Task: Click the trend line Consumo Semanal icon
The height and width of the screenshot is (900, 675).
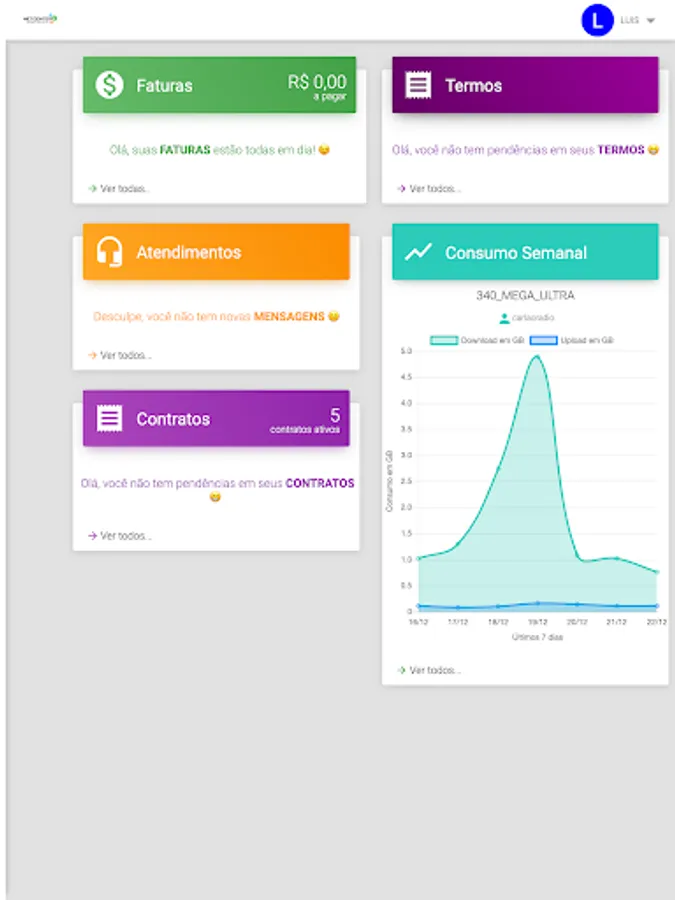Action: coord(418,251)
